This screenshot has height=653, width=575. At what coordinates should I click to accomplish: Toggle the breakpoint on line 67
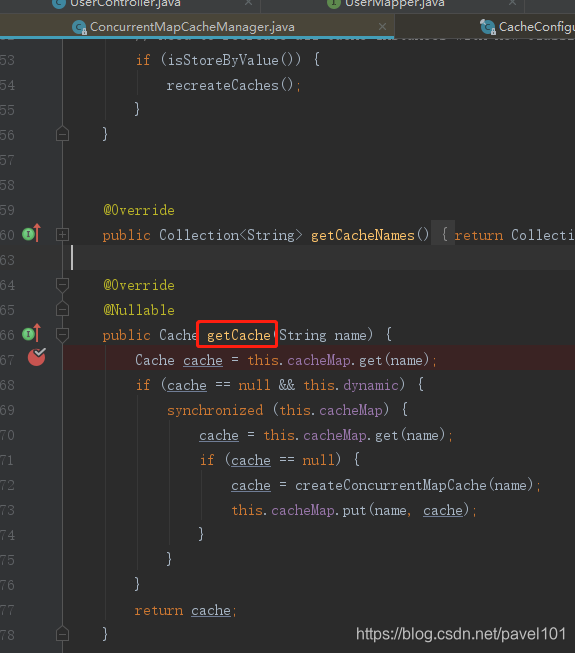[37, 357]
